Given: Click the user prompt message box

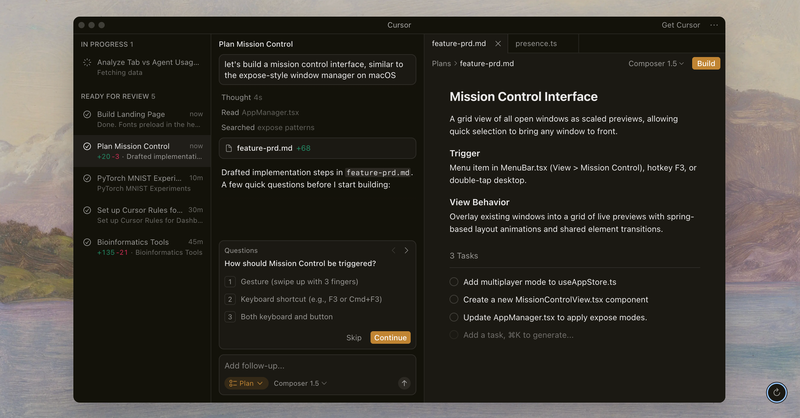Looking at the screenshot, I should click(317, 69).
